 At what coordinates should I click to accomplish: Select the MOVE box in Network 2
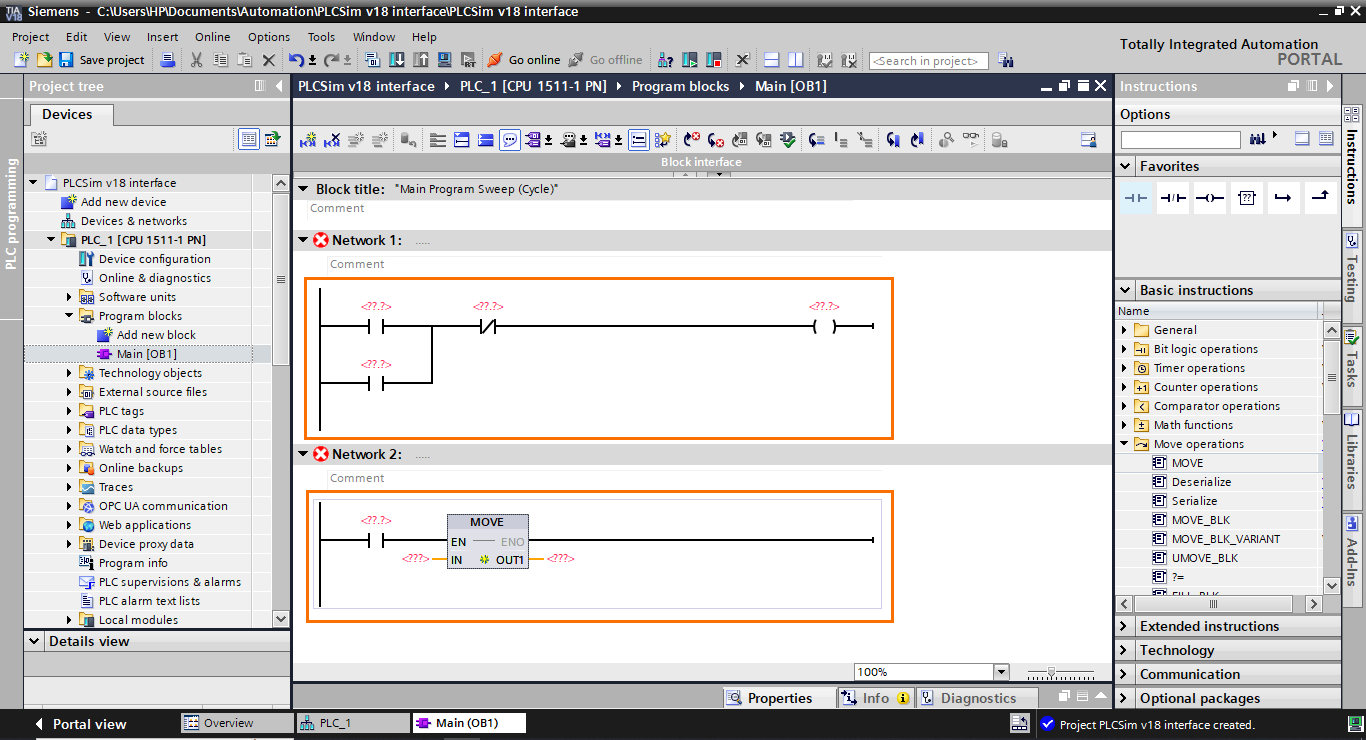tap(487, 541)
